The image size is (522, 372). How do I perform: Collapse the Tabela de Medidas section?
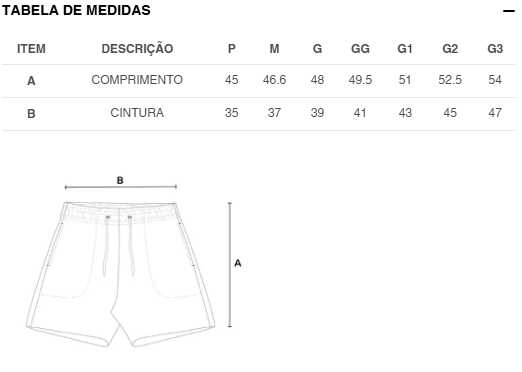coord(509,11)
